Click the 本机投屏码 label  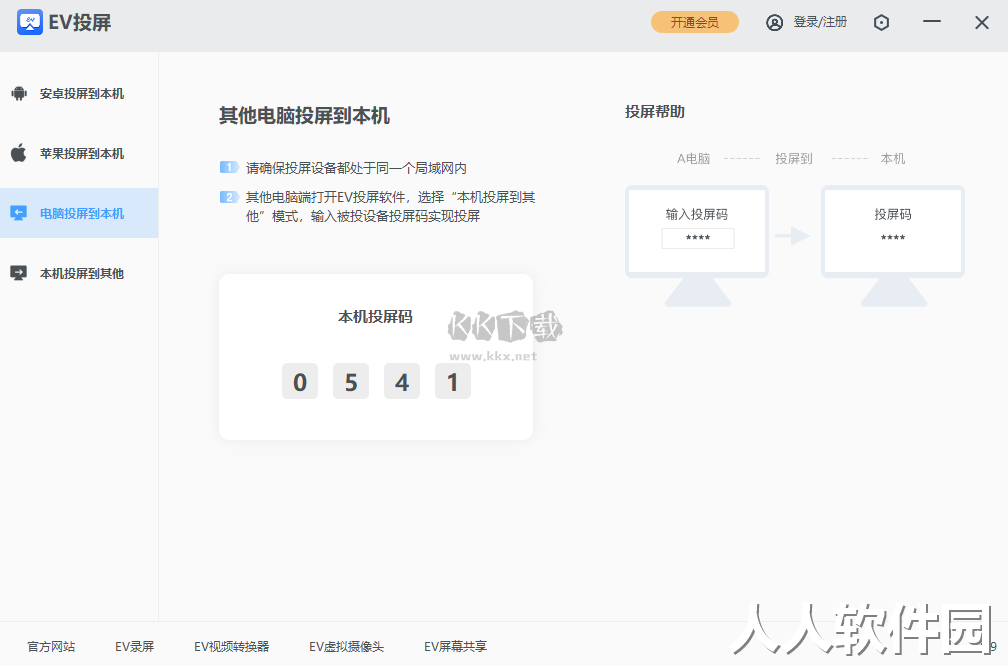pyautogui.click(x=375, y=317)
